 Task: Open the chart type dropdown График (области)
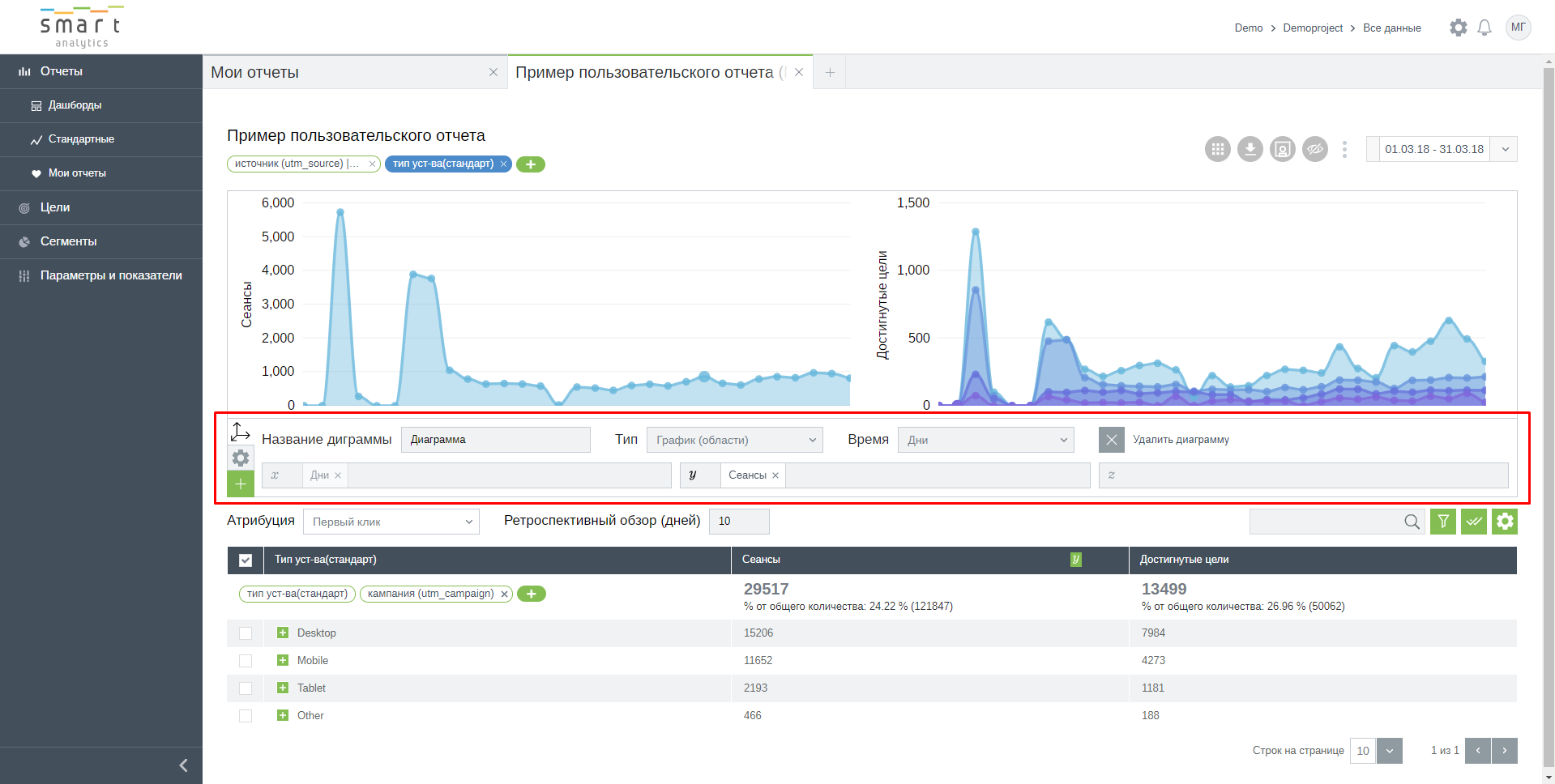734,440
